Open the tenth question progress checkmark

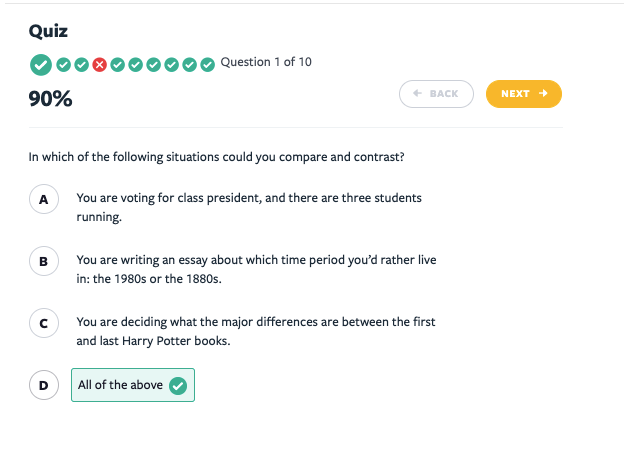pos(208,65)
